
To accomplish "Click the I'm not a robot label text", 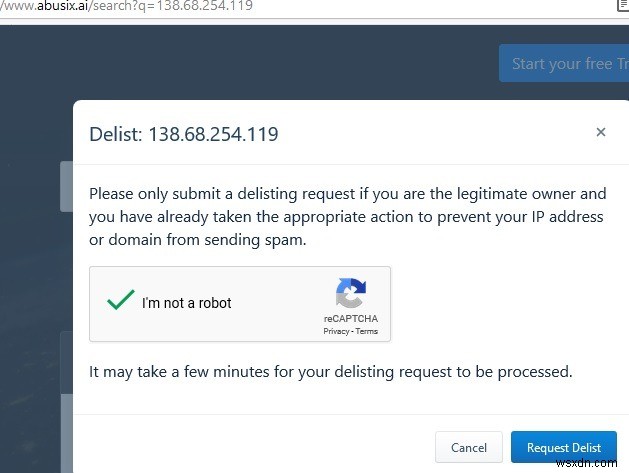I will click(x=187, y=303).
